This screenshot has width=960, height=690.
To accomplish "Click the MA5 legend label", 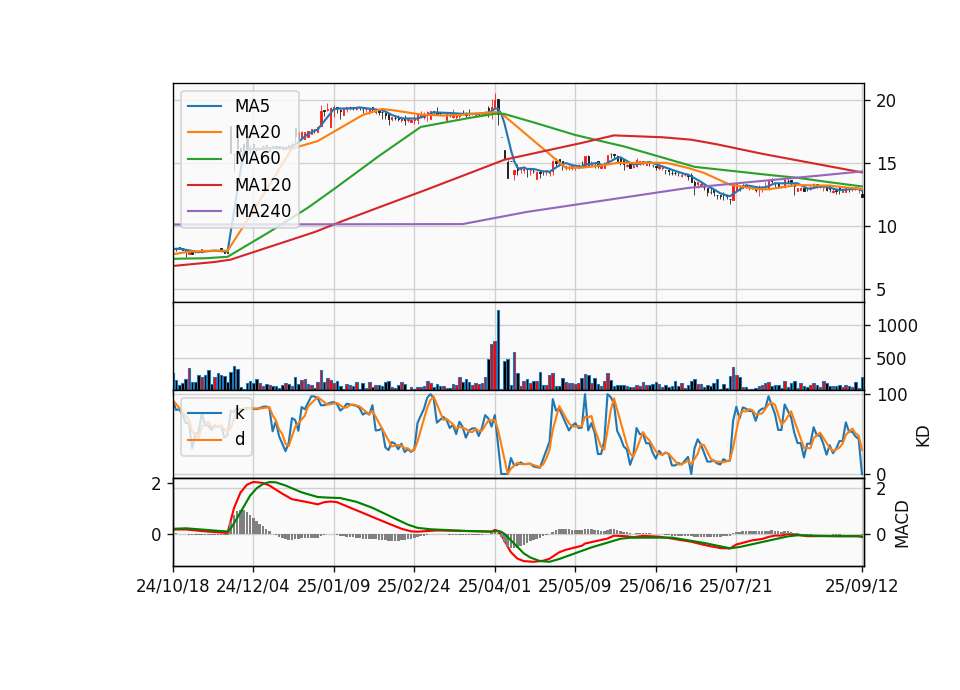I will 252,106.
